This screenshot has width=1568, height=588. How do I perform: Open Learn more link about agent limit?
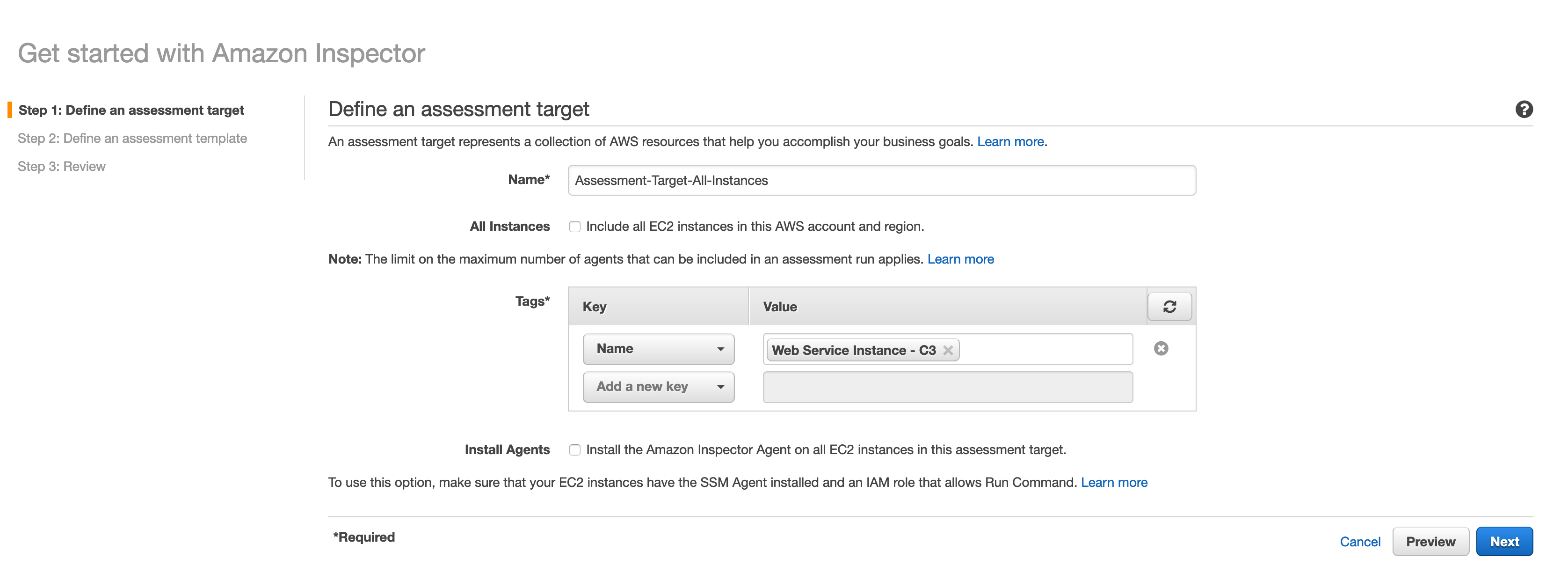point(960,259)
